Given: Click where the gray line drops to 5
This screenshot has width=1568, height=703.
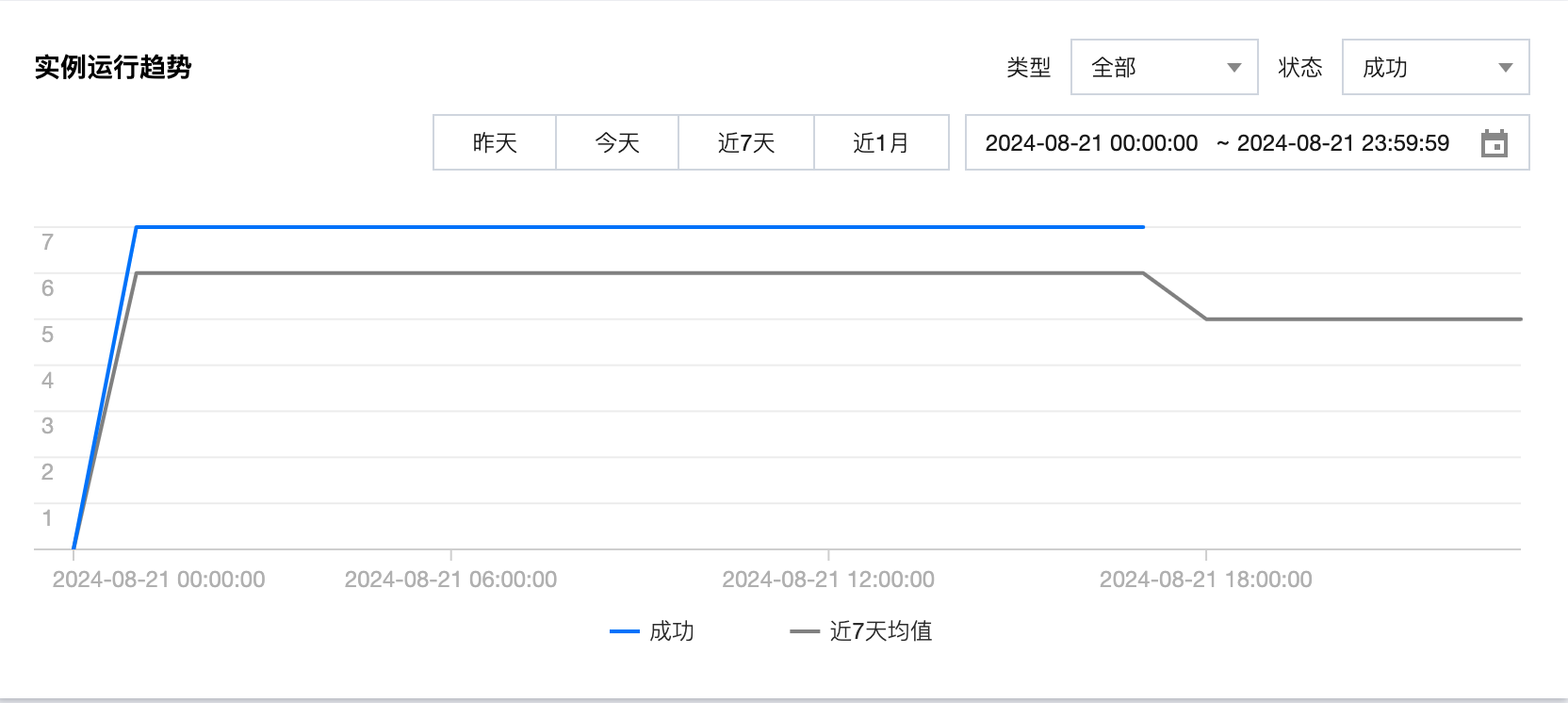Looking at the screenshot, I should (x=1206, y=319).
